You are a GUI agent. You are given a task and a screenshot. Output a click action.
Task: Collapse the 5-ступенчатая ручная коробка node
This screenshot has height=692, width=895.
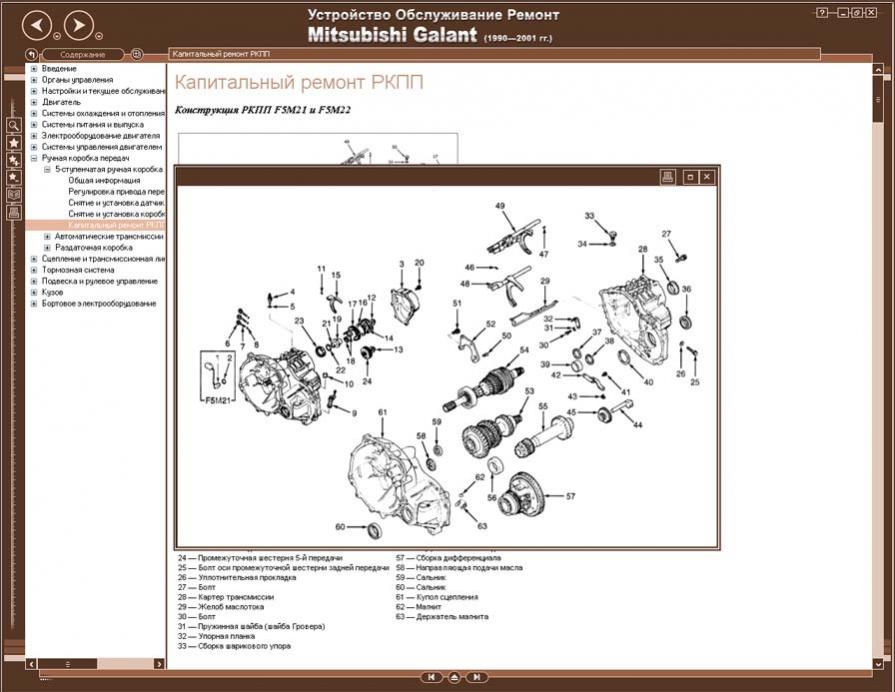pos(47,170)
